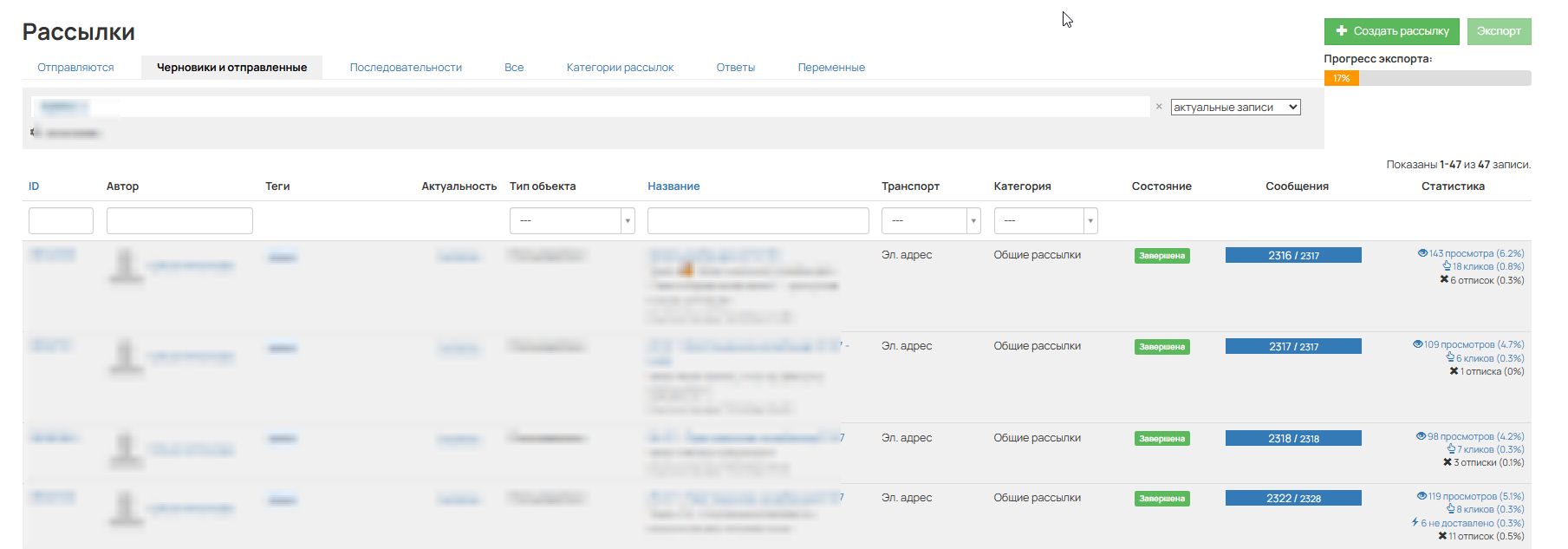This screenshot has height=549, width=1568.
Task: Click the hand icon beside 7 кликов
Action: (x=1451, y=449)
